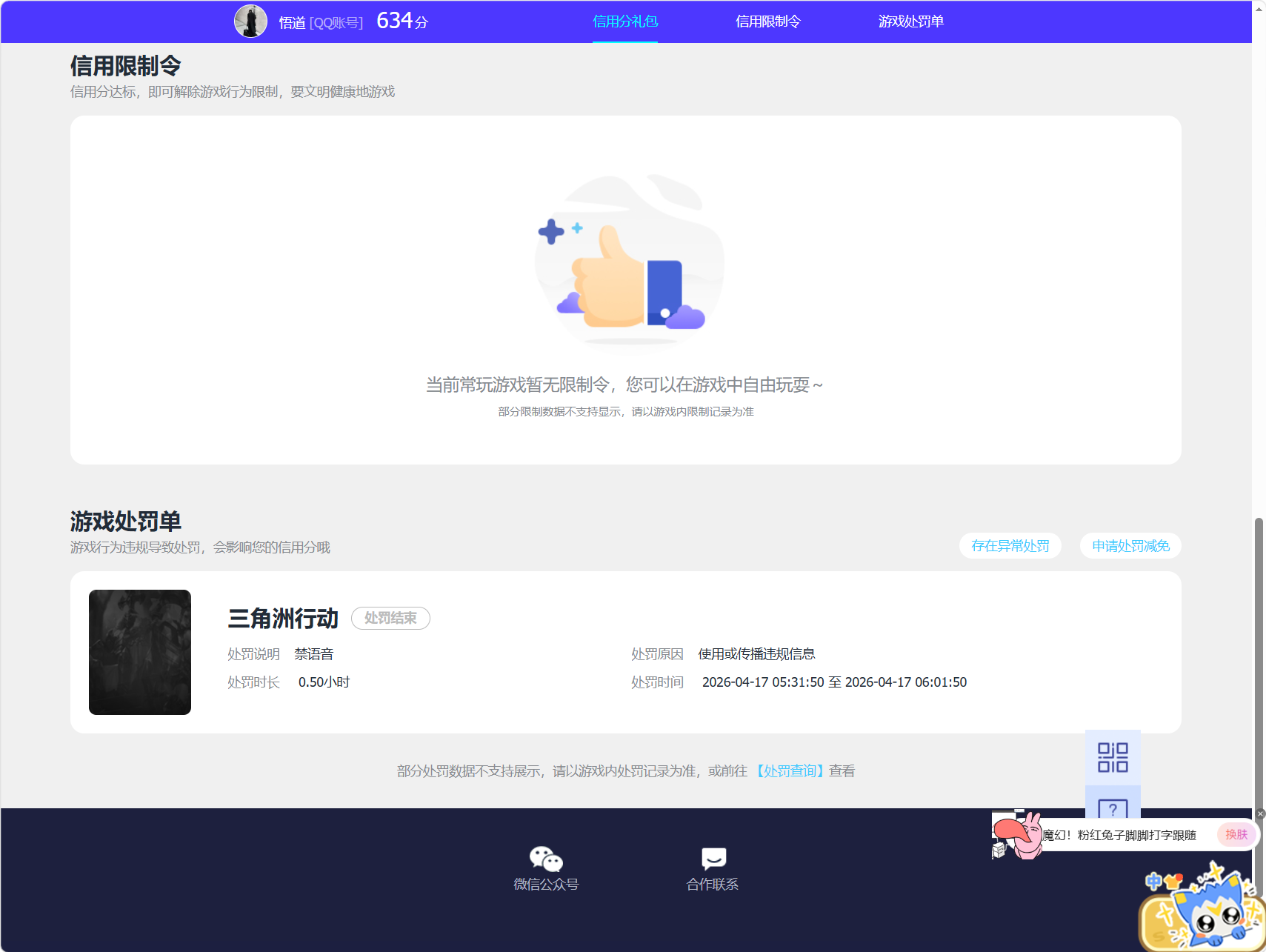This screenshot has height=952, width=1266.
Task: Open the user avatar in the header
Action: point(250,21)
